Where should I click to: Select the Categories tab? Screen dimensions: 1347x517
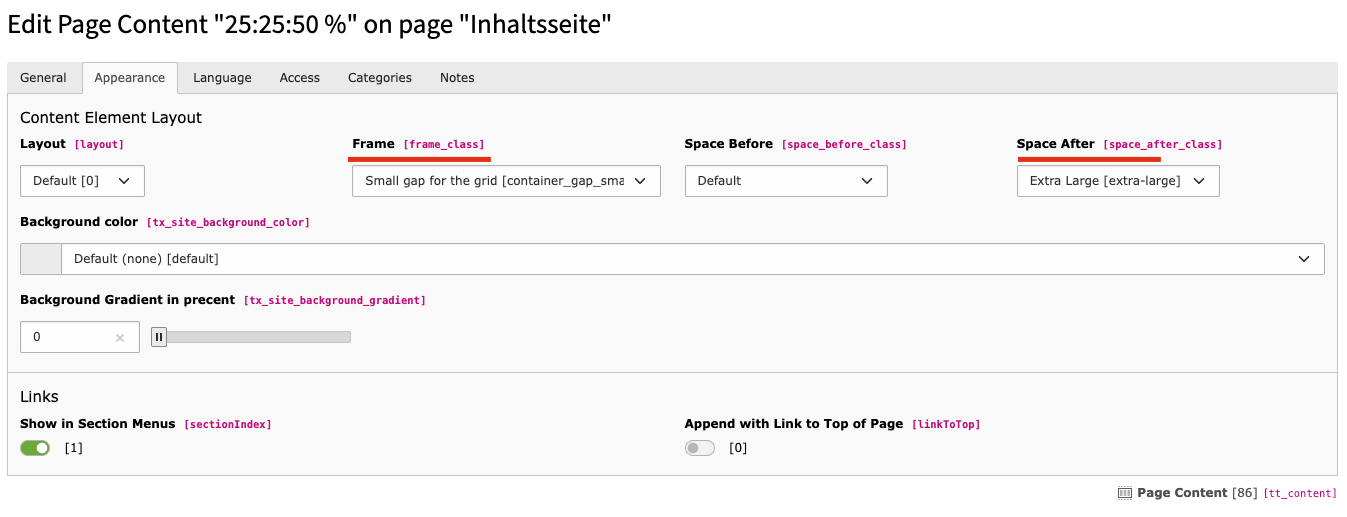pyautogui.click(x=380, y=78)
